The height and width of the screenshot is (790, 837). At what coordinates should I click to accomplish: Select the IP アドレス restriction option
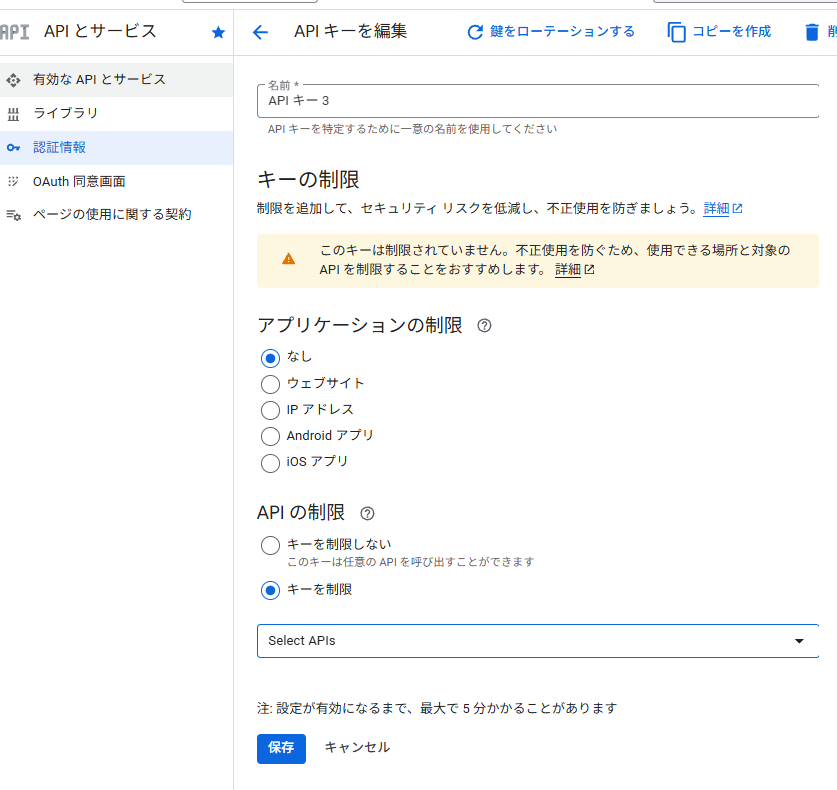(x=270, y=410)
